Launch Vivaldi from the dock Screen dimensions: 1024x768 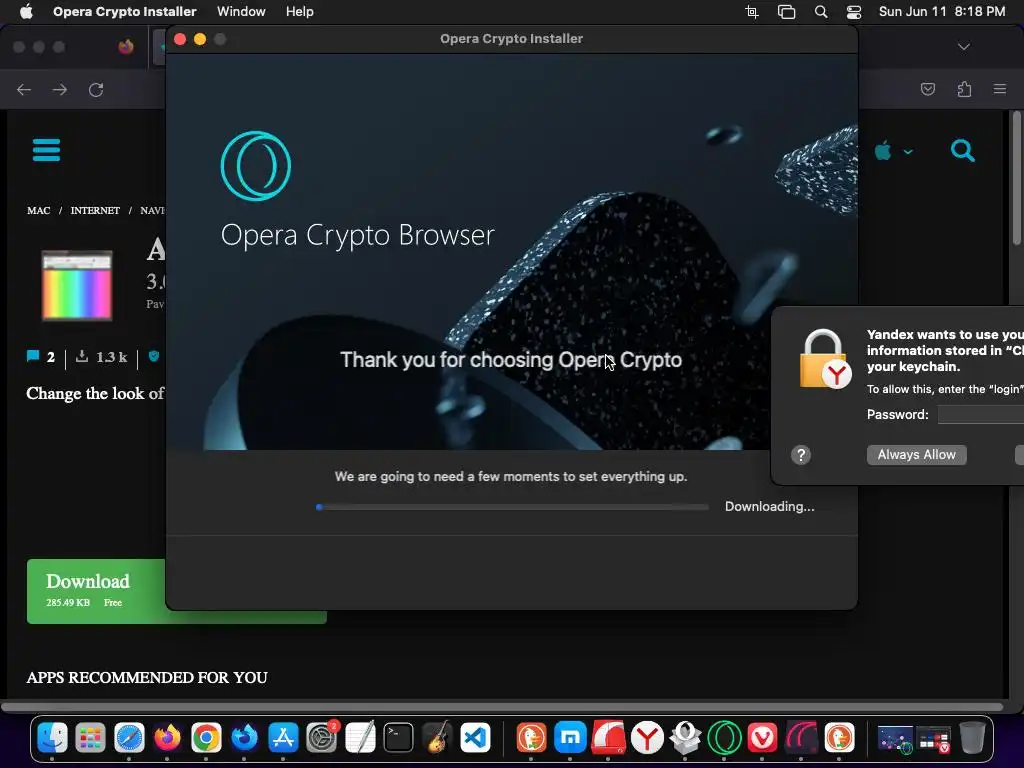tap(763, 738)
